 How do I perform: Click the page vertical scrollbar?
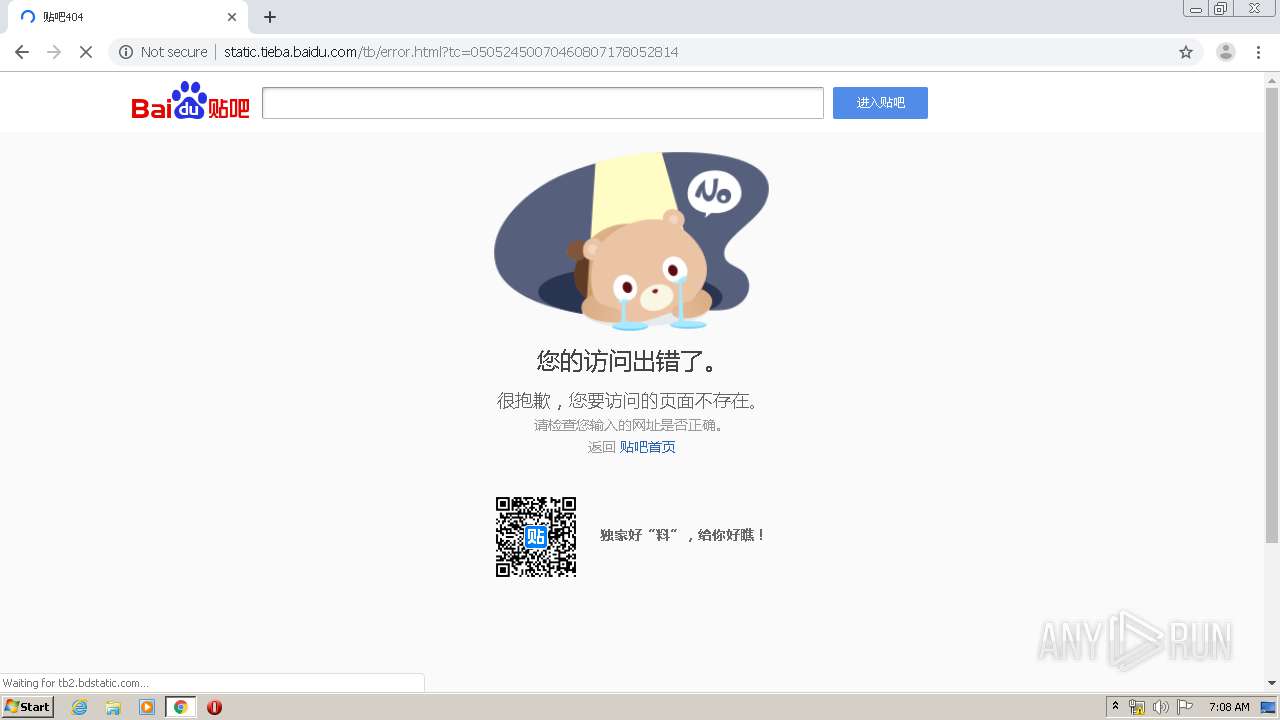coord(1272,315)
